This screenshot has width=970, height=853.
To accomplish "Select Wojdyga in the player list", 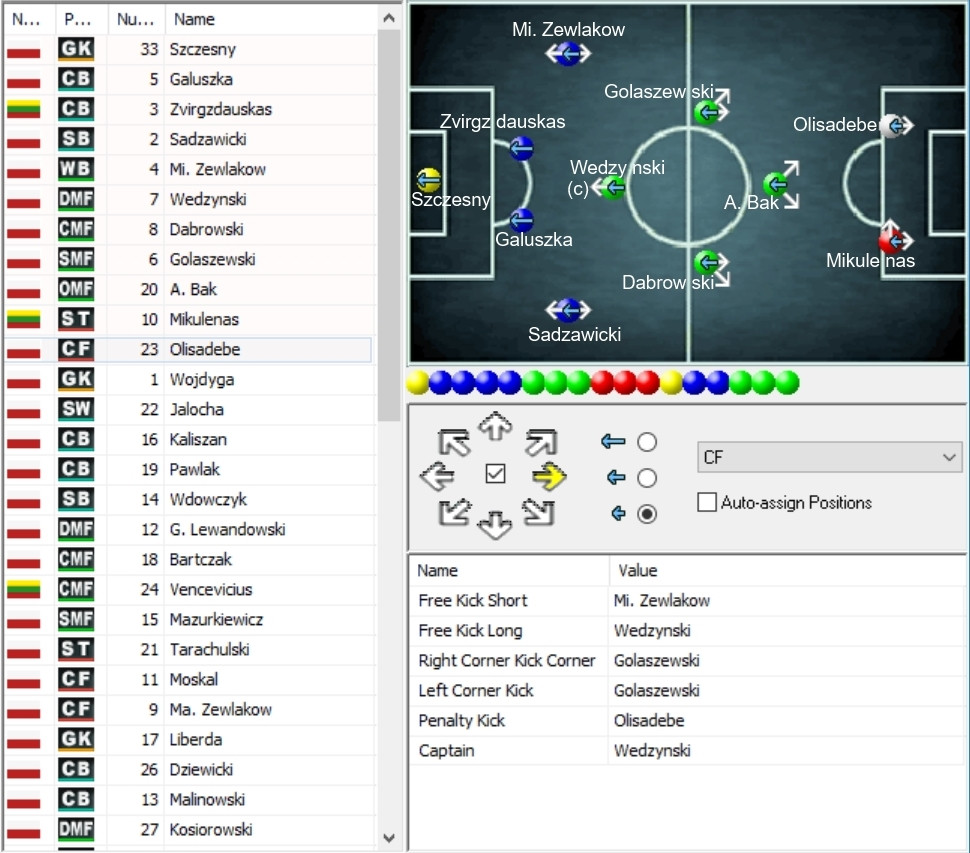I will pyautogui.click(x=189, y=379).
